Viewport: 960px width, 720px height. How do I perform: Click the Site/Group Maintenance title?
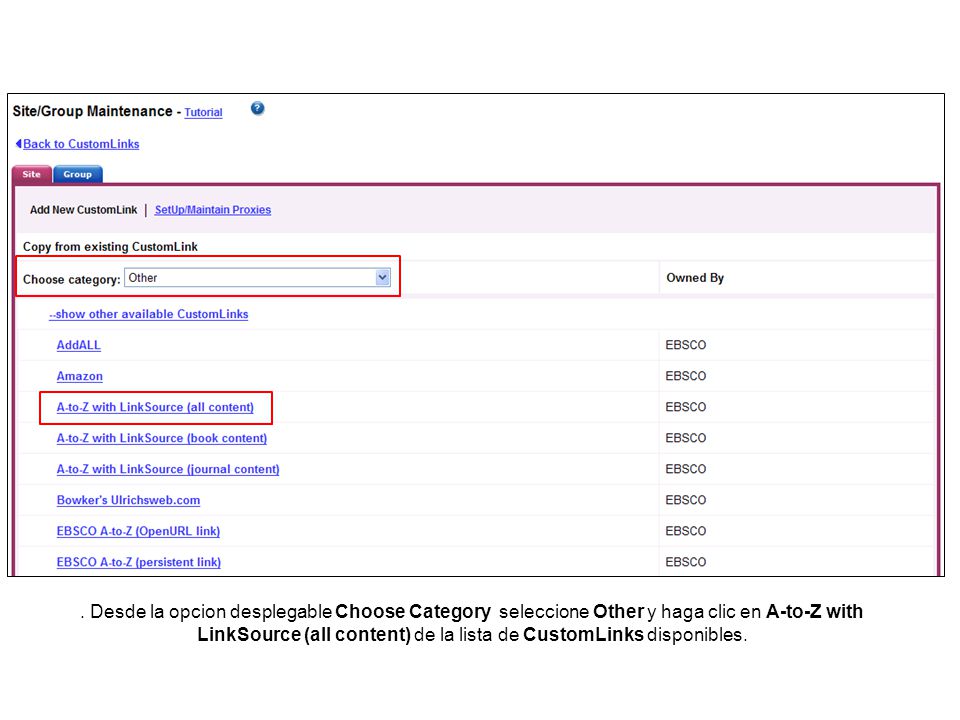(92, 111)
